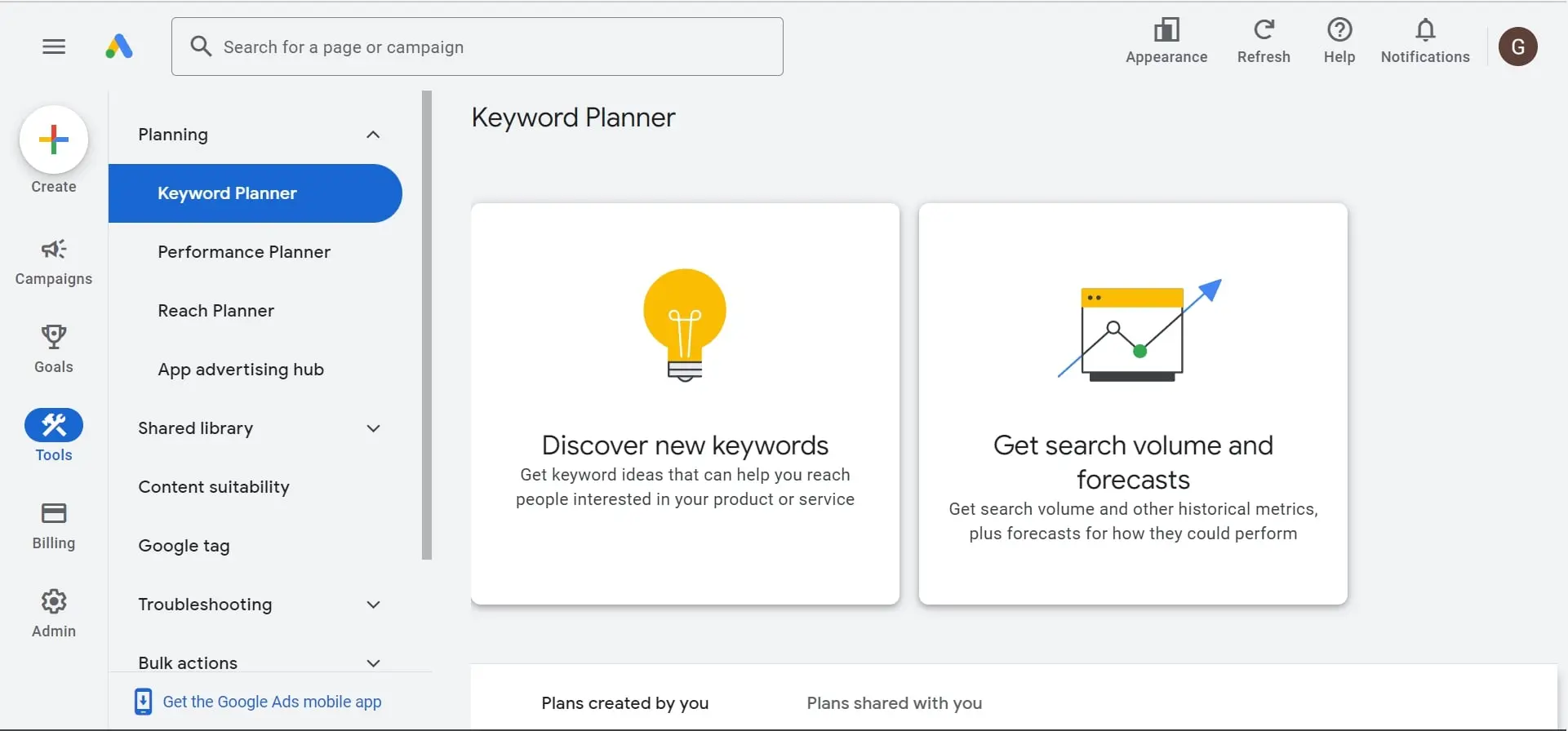Open Billing card icon
This screenshot has width=1568, height=731.
tap(54, 513)
